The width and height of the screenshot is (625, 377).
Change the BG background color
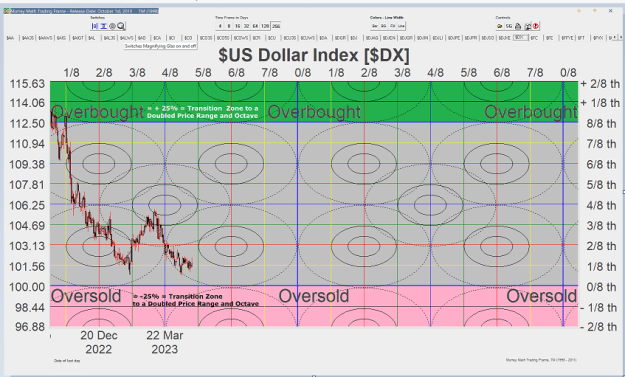(x=383, y=26)
